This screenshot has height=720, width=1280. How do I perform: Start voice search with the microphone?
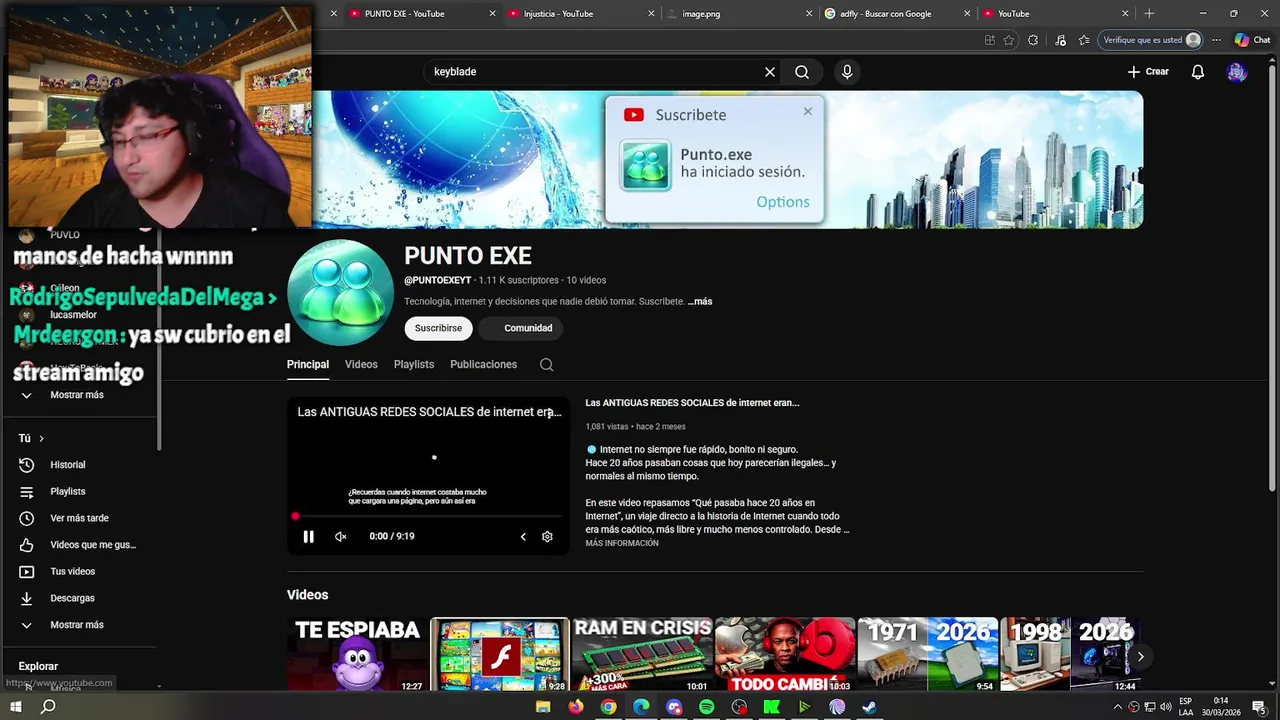point(847,72)
